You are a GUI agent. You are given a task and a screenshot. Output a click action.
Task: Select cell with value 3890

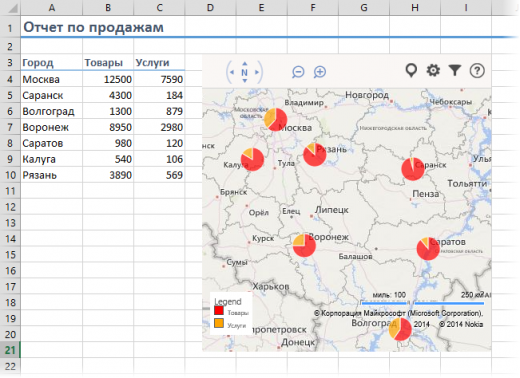(108, 175)
